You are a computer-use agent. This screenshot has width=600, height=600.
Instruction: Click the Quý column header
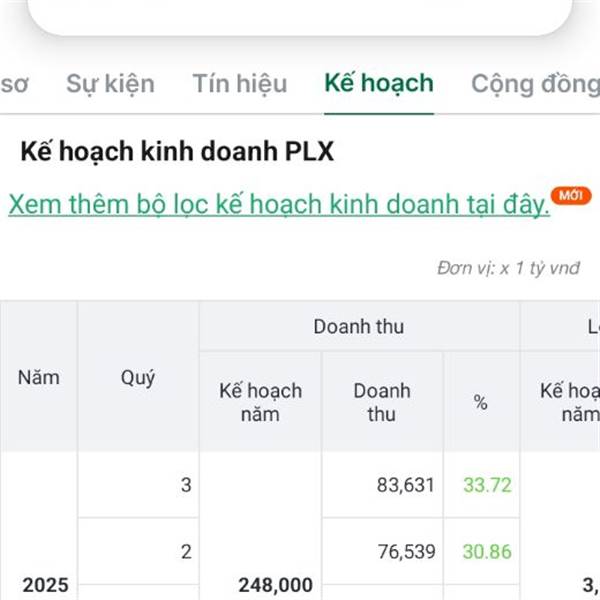pyautogui.click(x=138, y=377)
